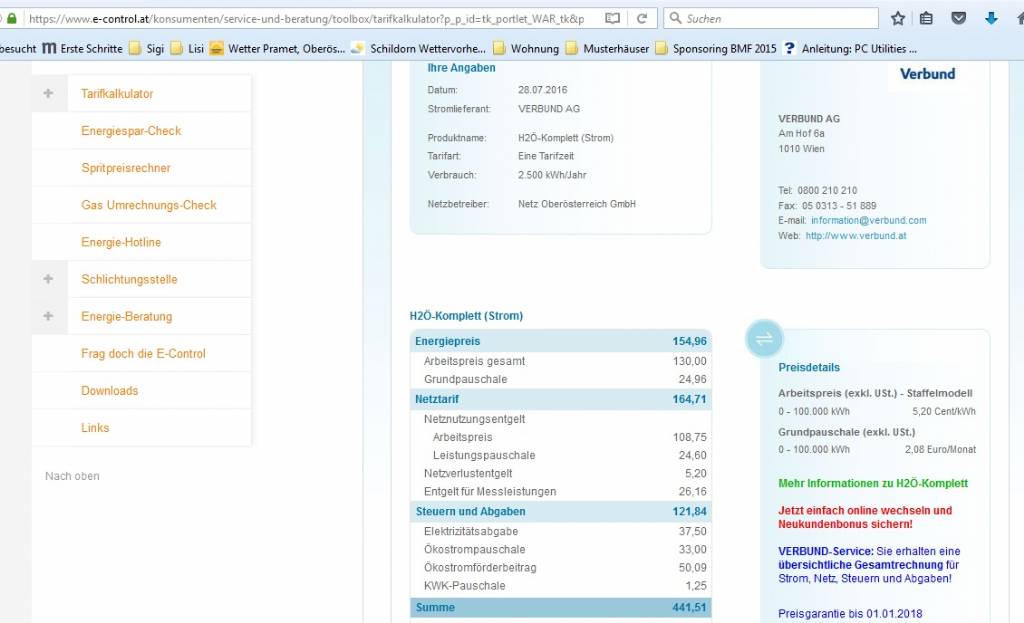Open the Energie-Beratung menu entry
Viewport: 1024px width, 623px height.
[127, 317]
